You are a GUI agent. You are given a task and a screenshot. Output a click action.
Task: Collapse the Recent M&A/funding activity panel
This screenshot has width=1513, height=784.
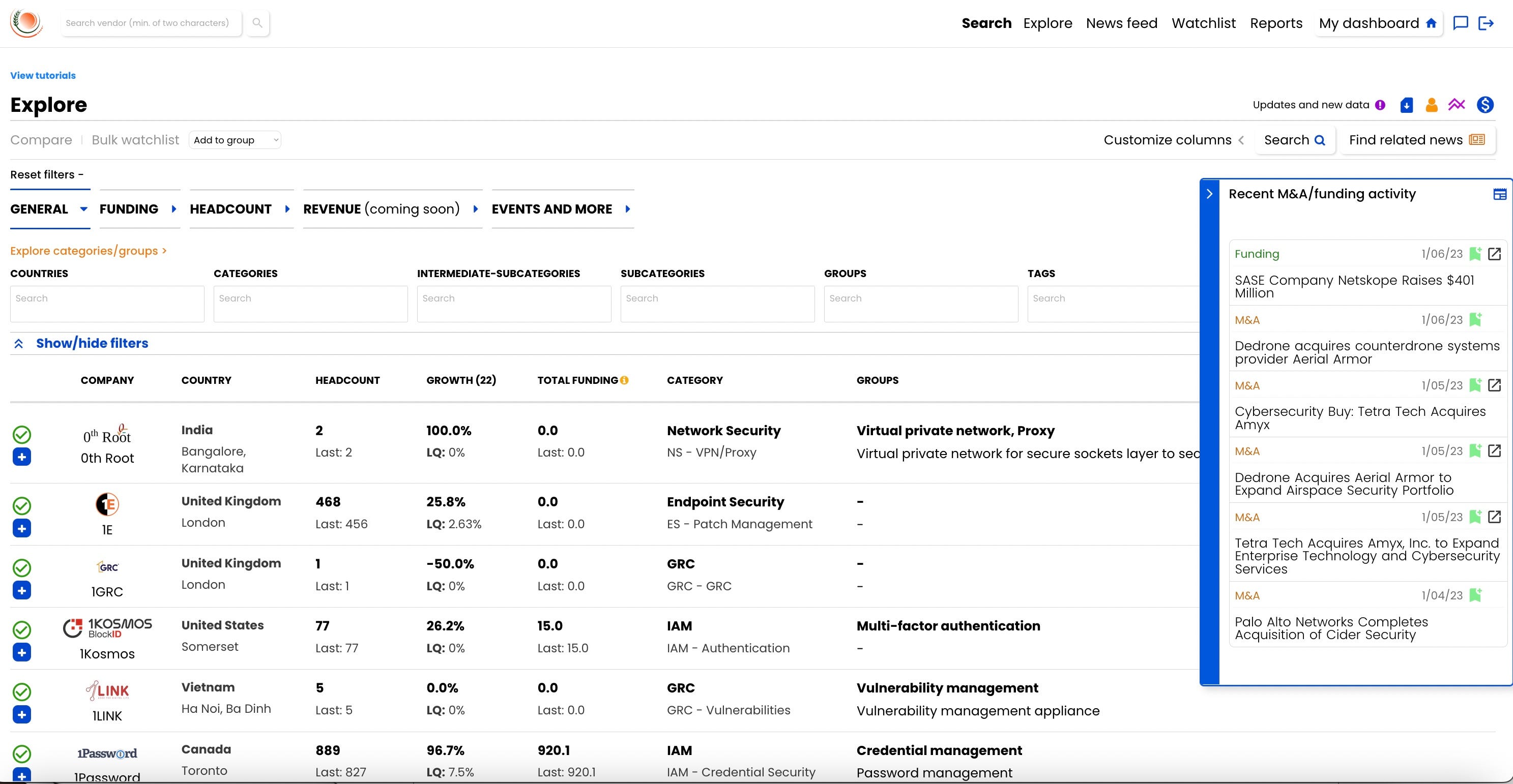(x=1209, y=194)
